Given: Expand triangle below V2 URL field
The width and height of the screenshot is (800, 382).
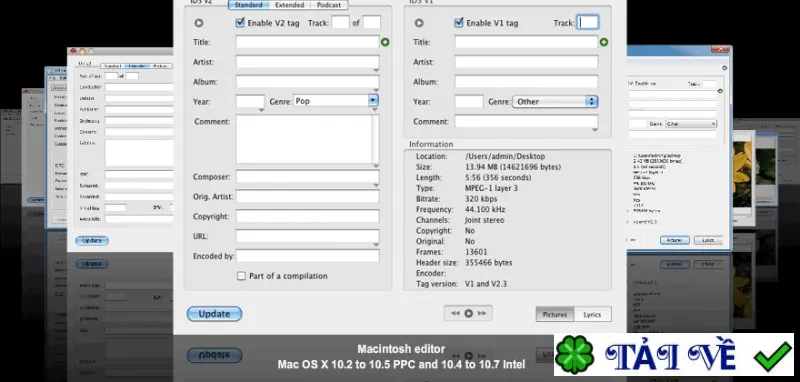Looking at the screenshot, I should coord(376,245).
